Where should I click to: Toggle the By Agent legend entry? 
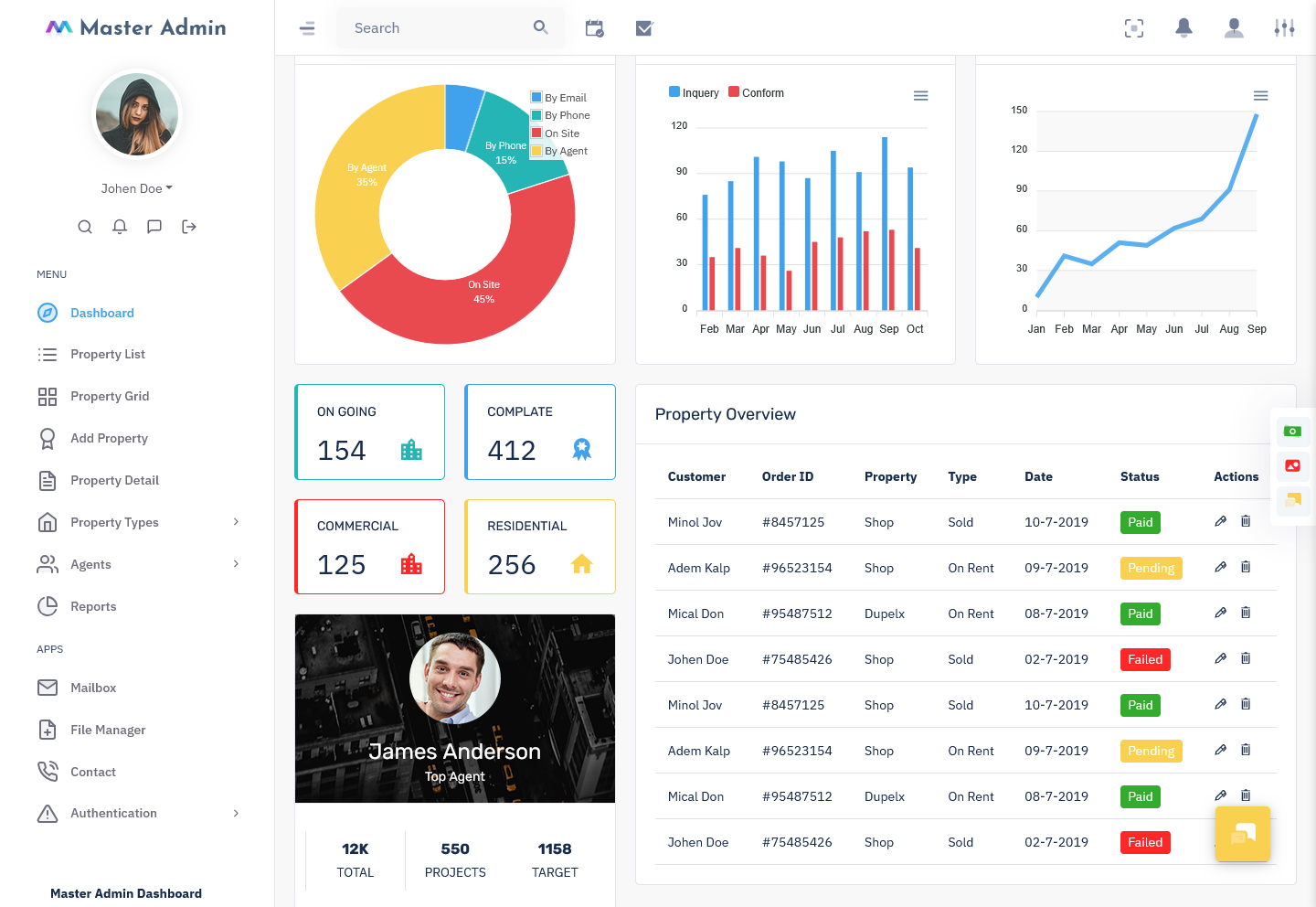(x=559, y=151)
